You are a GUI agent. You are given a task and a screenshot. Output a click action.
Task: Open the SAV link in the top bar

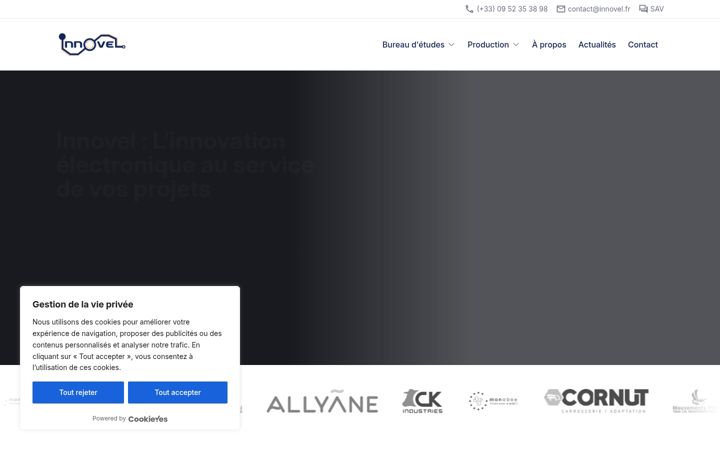click(x=657, y=9)
